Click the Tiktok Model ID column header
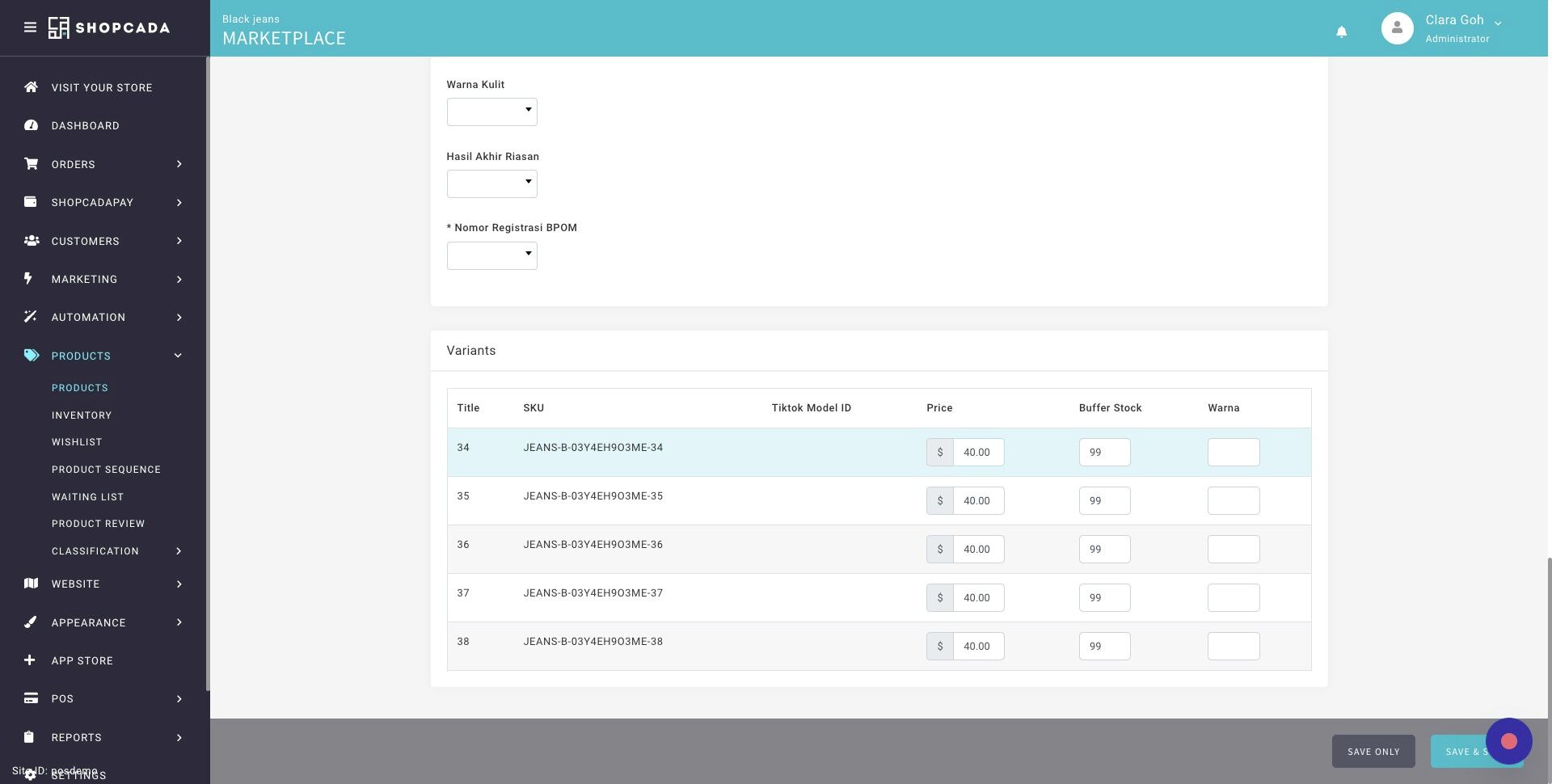1552x784 pixels. click(x=811, y=408)
